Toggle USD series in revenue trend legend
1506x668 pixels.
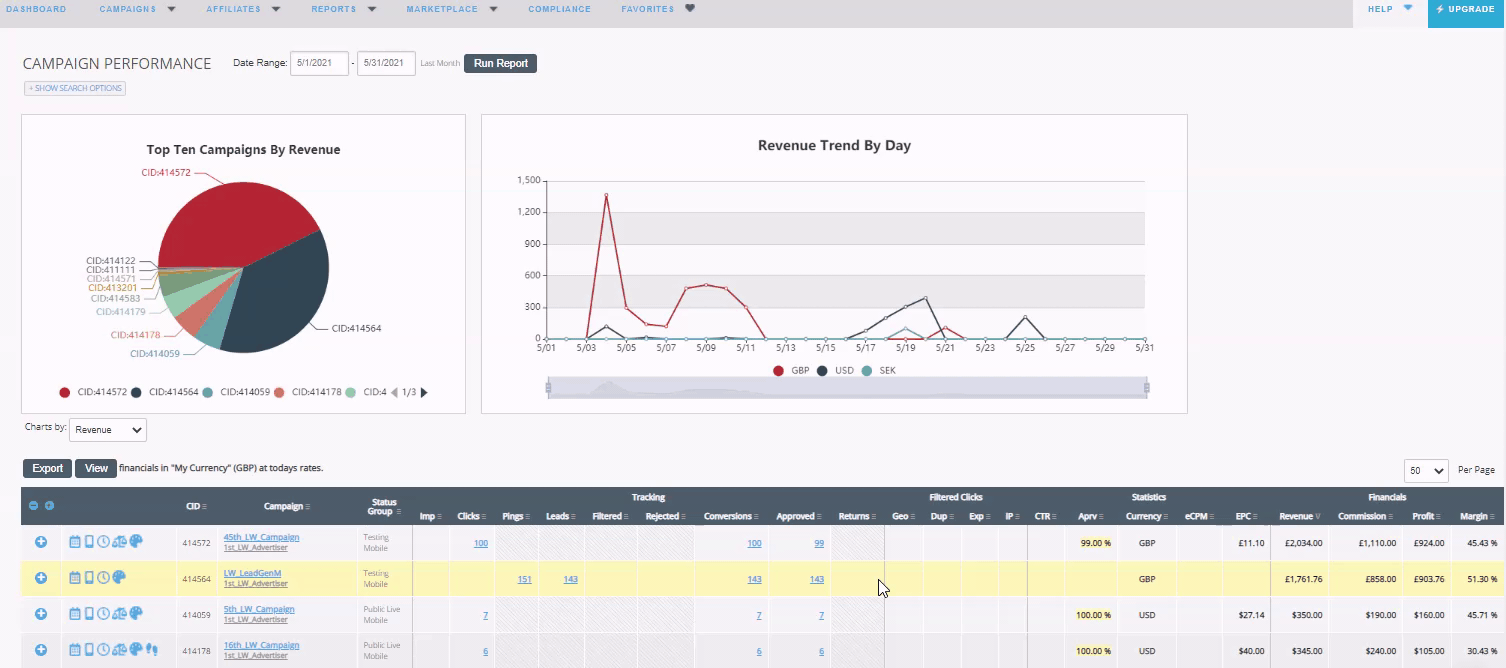[x=836, y=371]
